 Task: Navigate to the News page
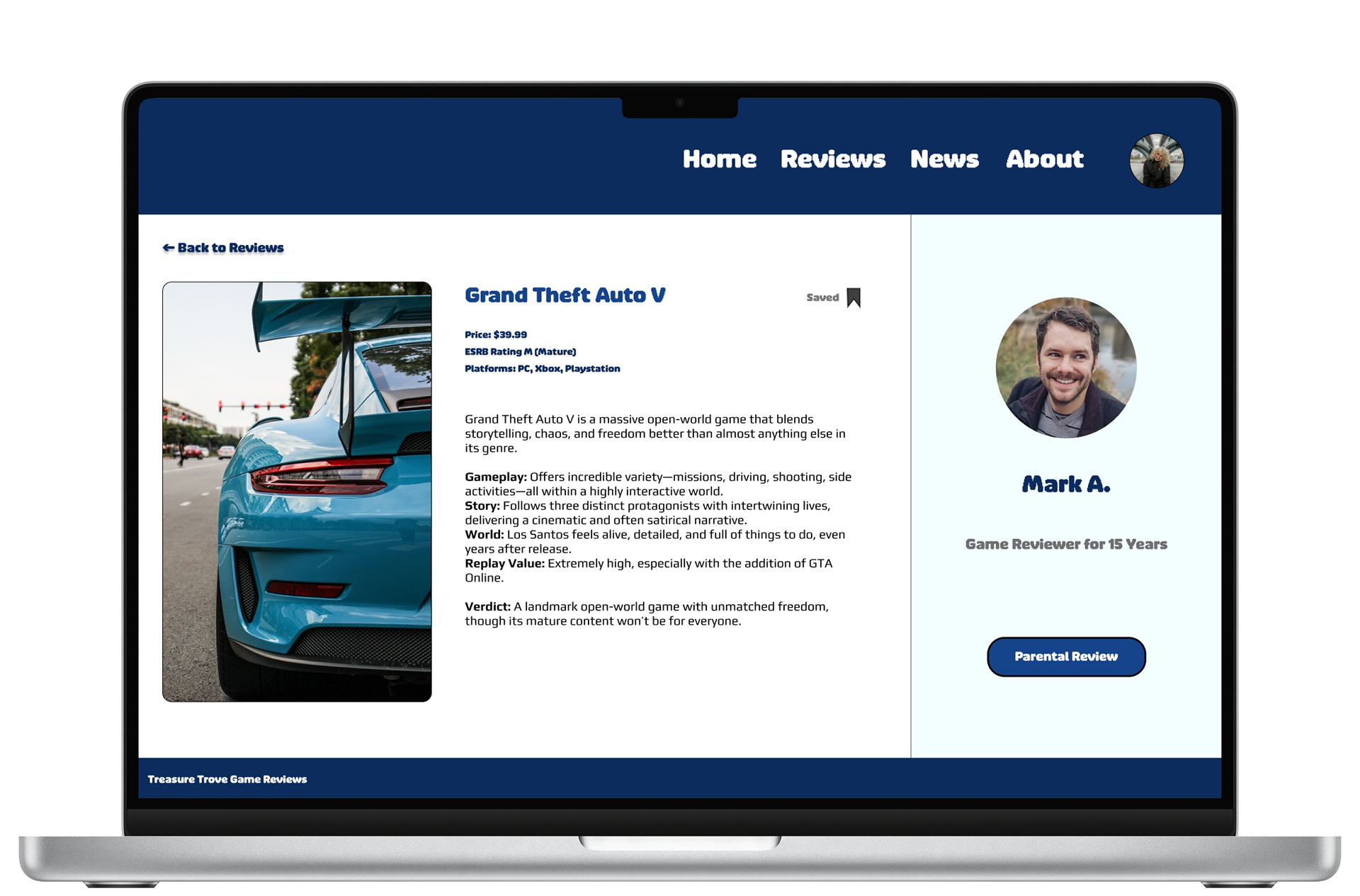tap(944, 159)
